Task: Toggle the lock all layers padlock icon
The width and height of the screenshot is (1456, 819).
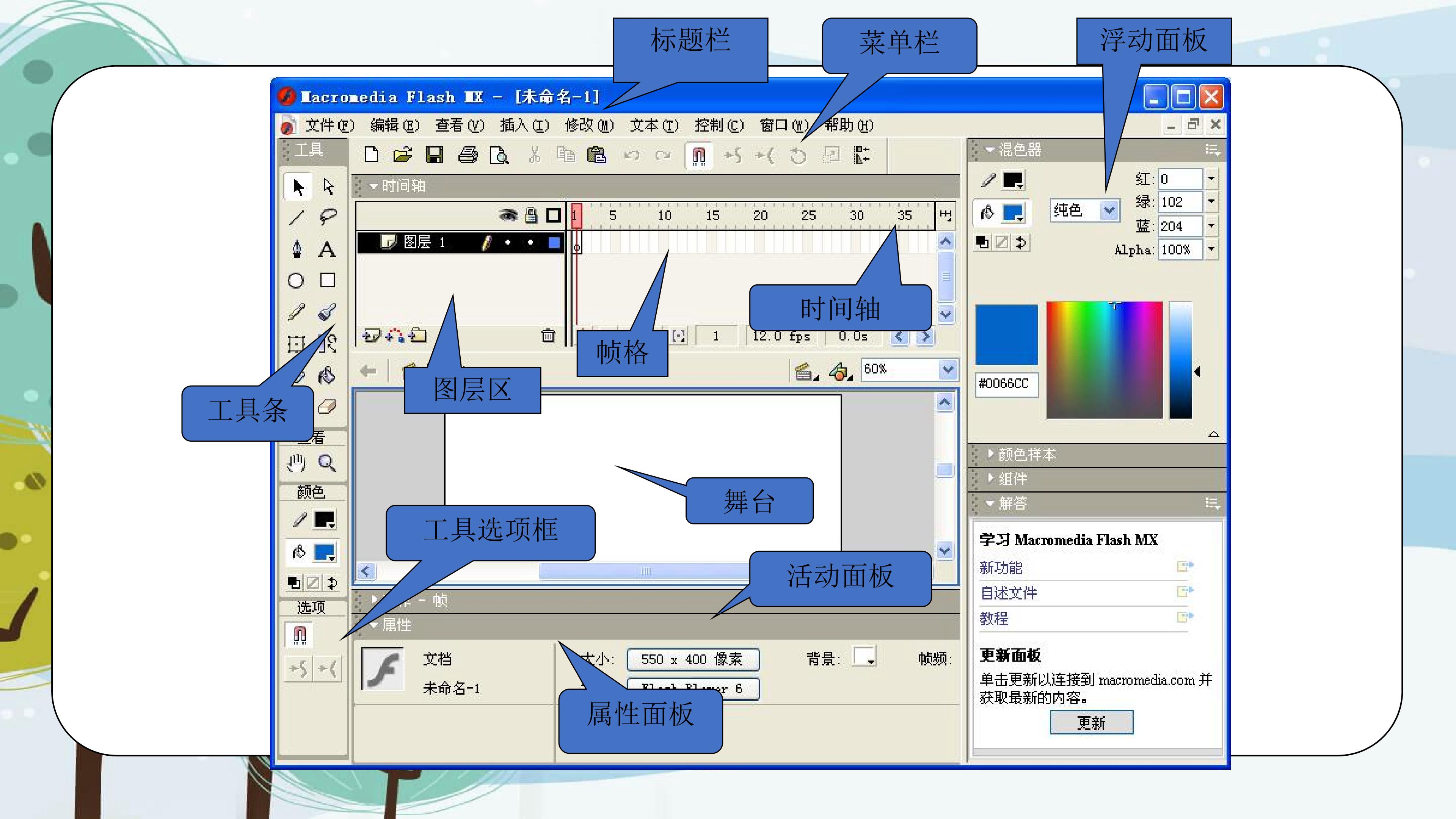Action: coord(531,215)
